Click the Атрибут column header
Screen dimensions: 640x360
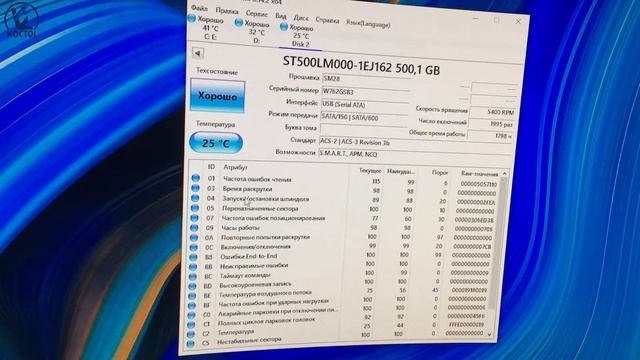[x=235, y=167]
